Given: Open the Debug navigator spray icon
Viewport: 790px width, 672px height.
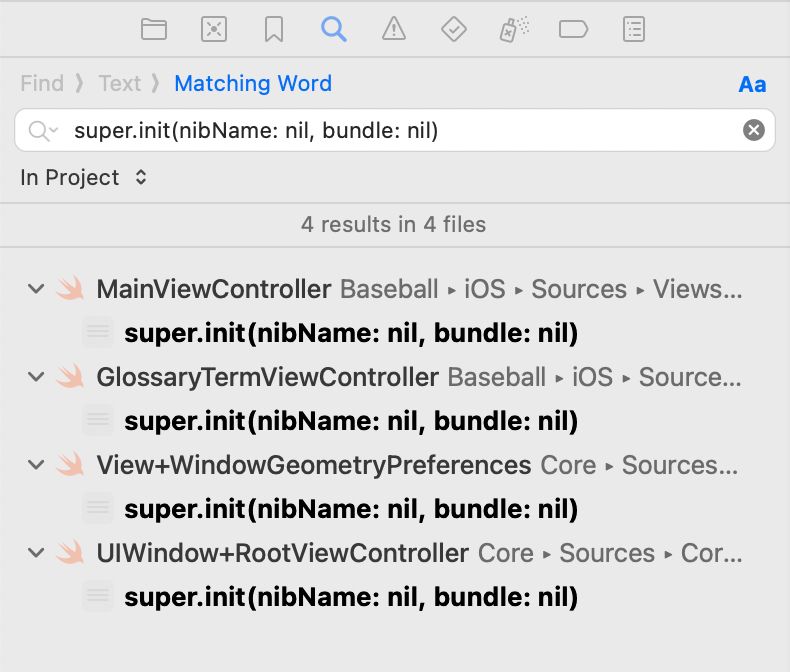Looking at the screenshot, I should tap(514, 29).
